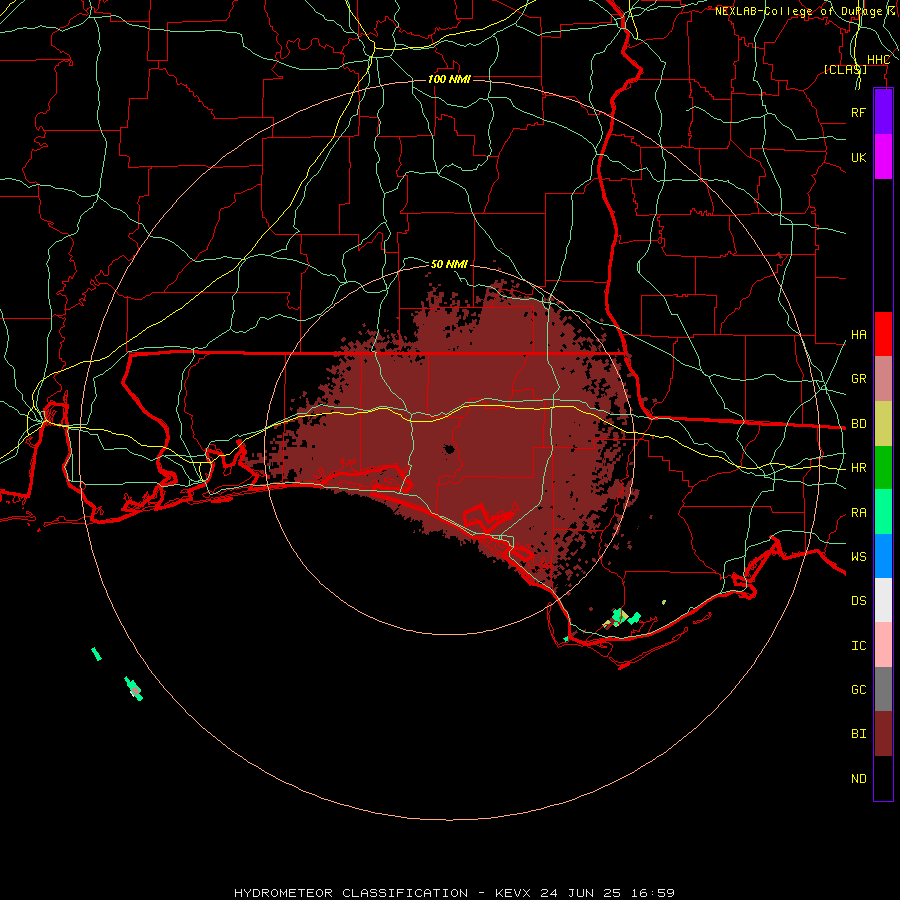Click the DS legend label

pos(858,600)
